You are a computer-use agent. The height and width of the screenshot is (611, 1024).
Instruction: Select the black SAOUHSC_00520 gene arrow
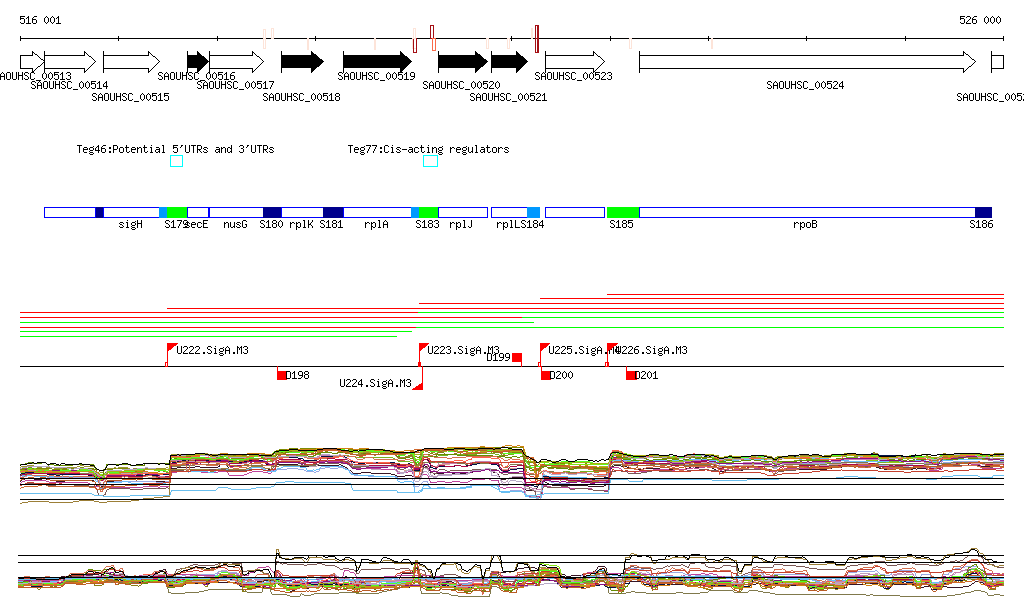coord(462,62)
